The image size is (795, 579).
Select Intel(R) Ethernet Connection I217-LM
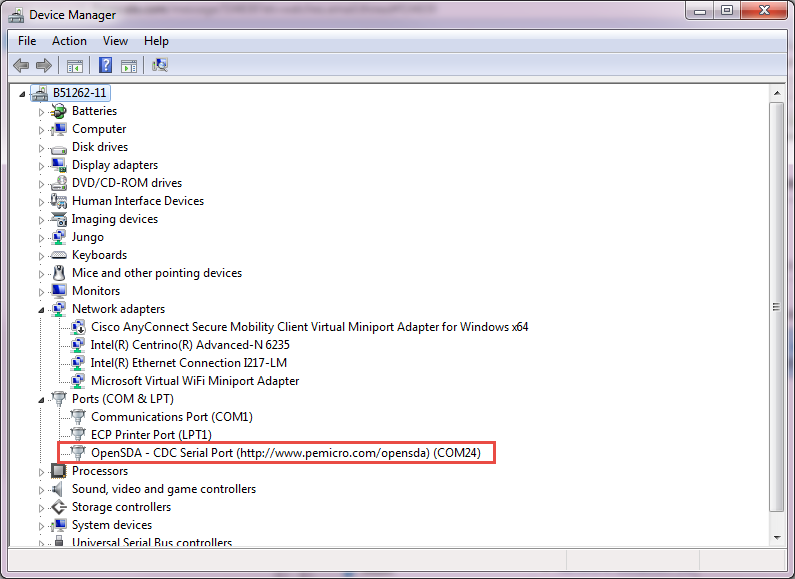[x=189, y=363]
